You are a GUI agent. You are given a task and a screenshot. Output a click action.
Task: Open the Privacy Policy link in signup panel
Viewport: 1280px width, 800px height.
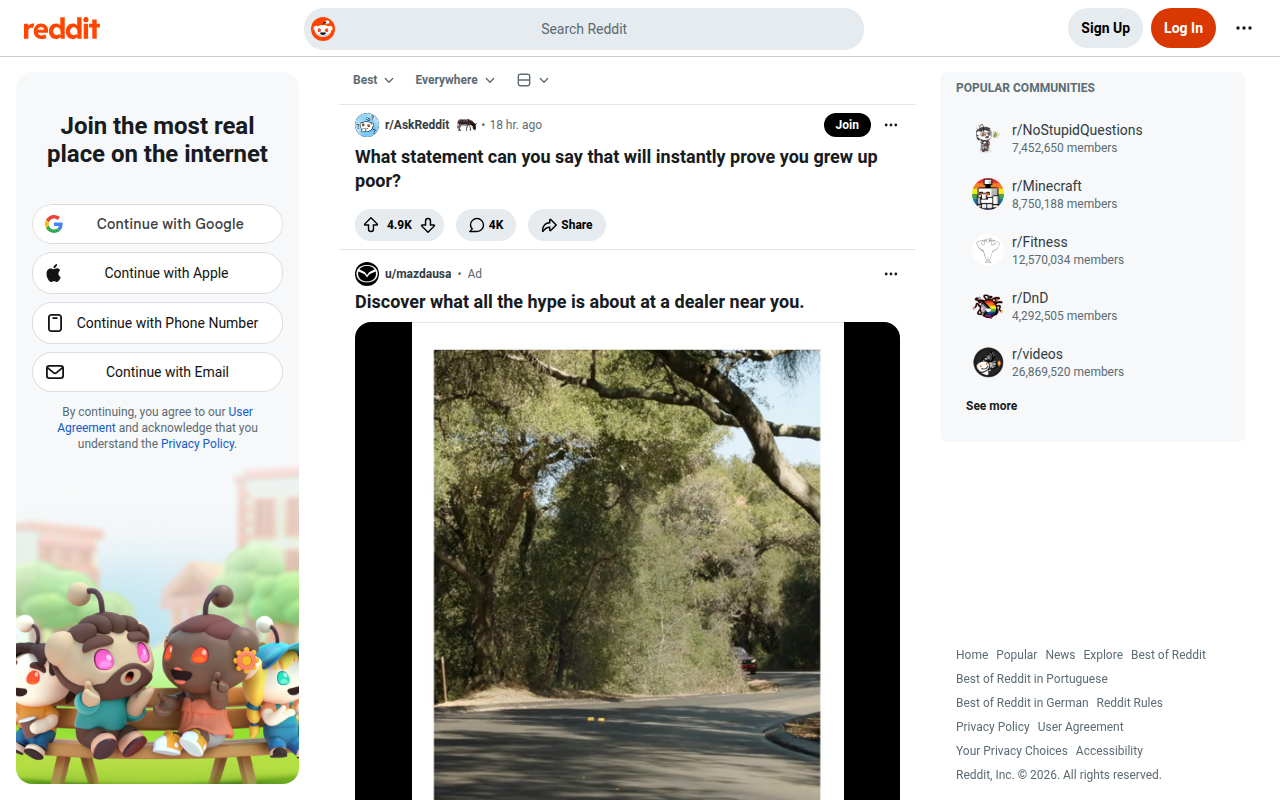coord(198,444)
